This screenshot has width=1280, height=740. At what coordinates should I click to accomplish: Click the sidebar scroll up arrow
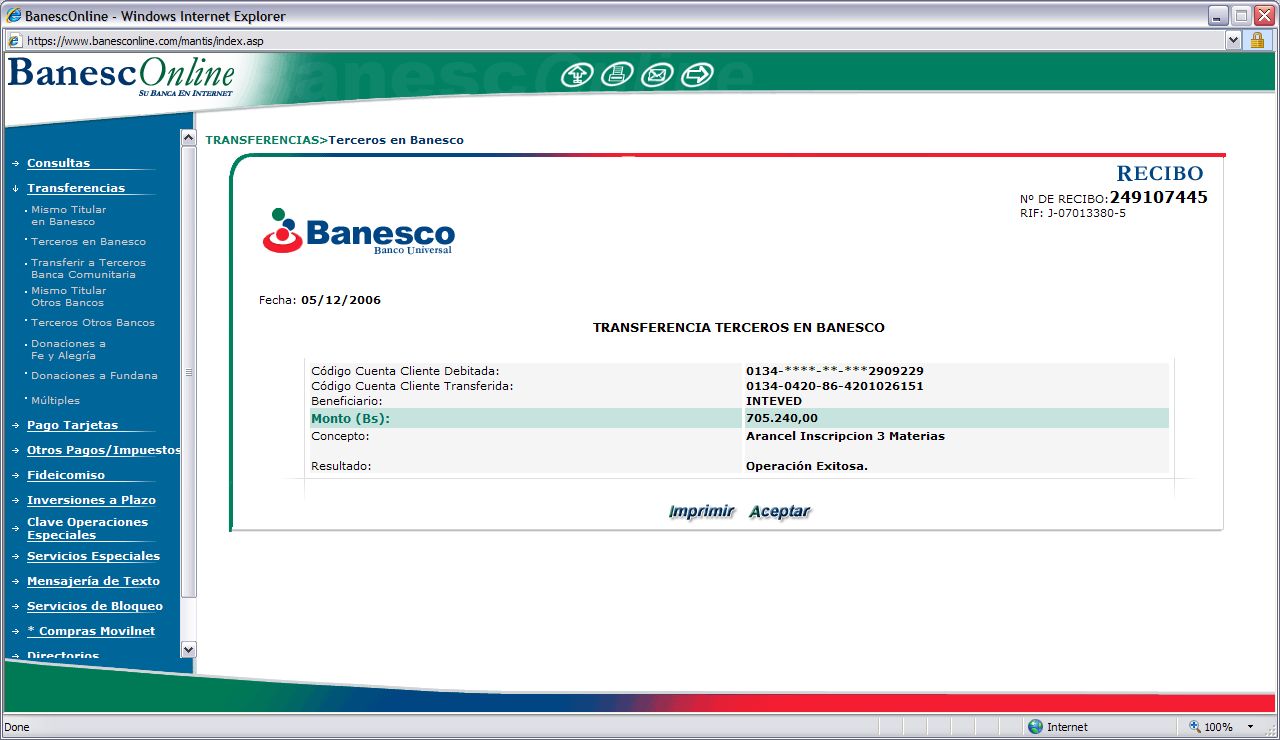point(188,138)
